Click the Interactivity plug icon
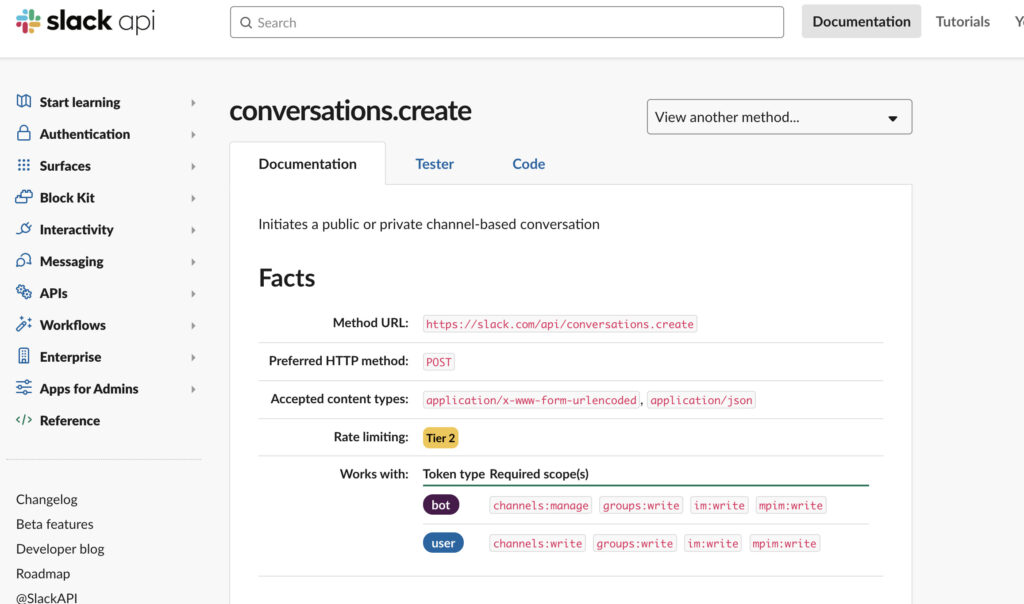 (x=24, y=229)
